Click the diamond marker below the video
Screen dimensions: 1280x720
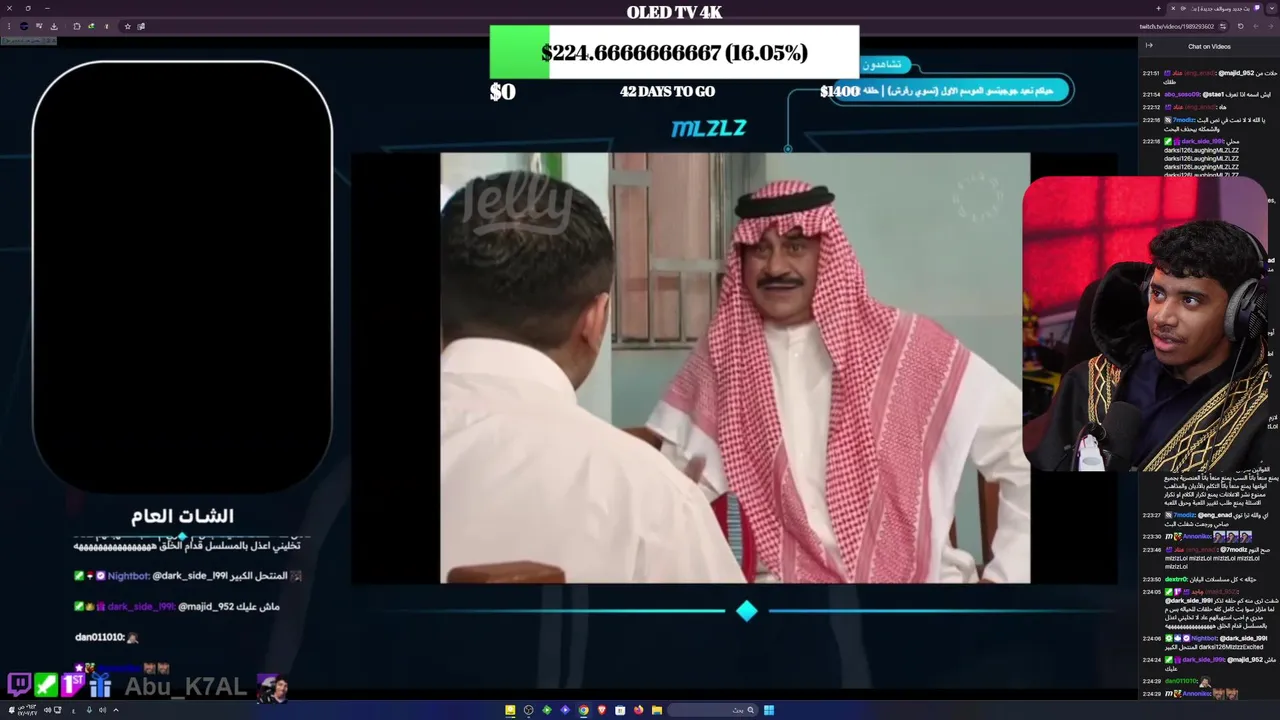[x=747, y=611]
